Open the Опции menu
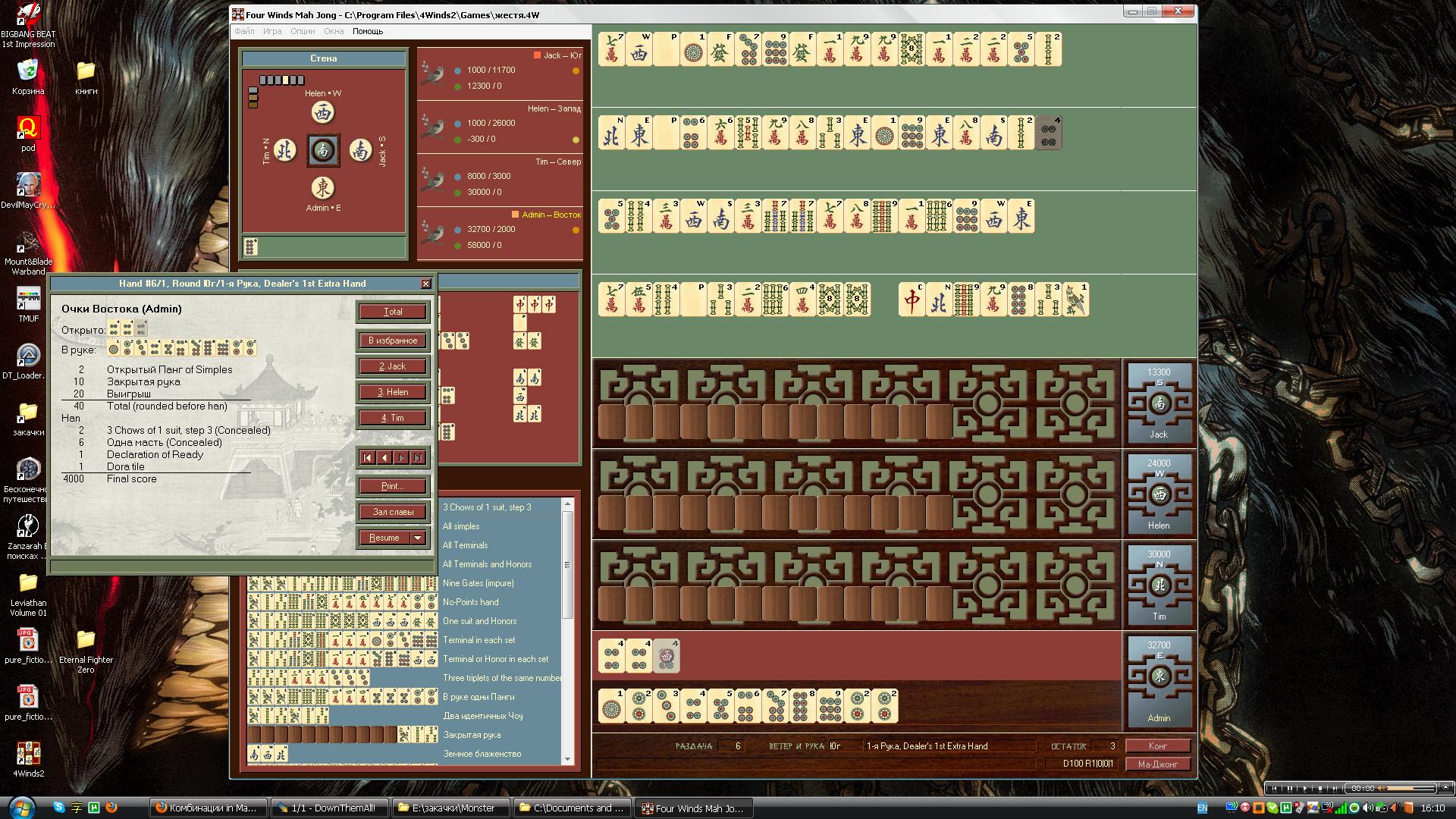Viewport: 1456px width, 819px height. tap(303, 31)
